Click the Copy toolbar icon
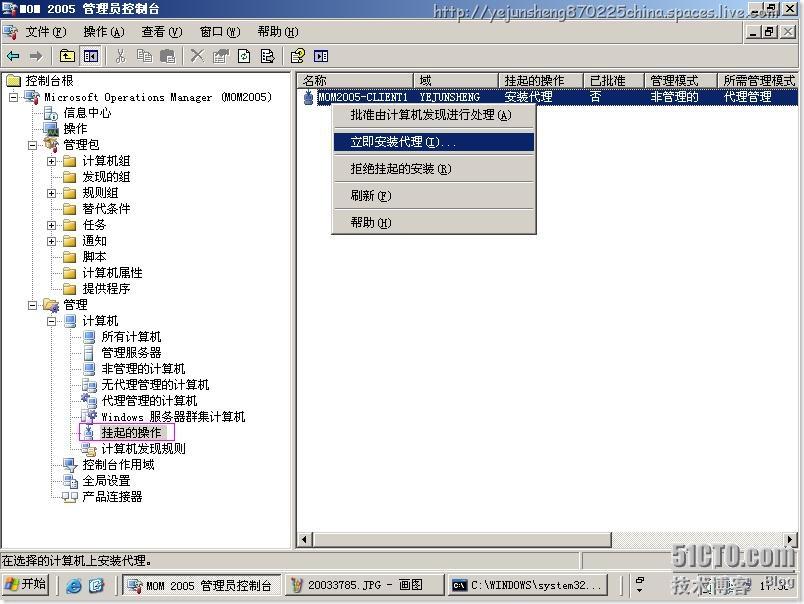Screen dimensions: 804x604 144,56
